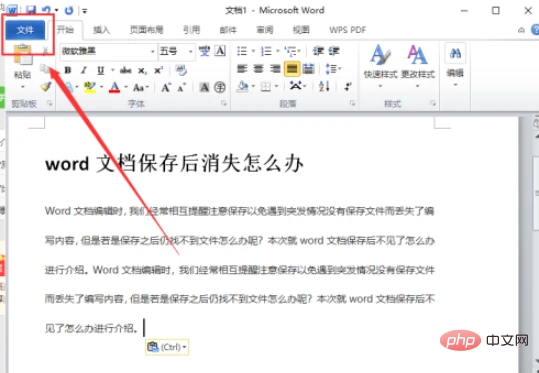Click the Save icon in title bar

pos(31,10)
